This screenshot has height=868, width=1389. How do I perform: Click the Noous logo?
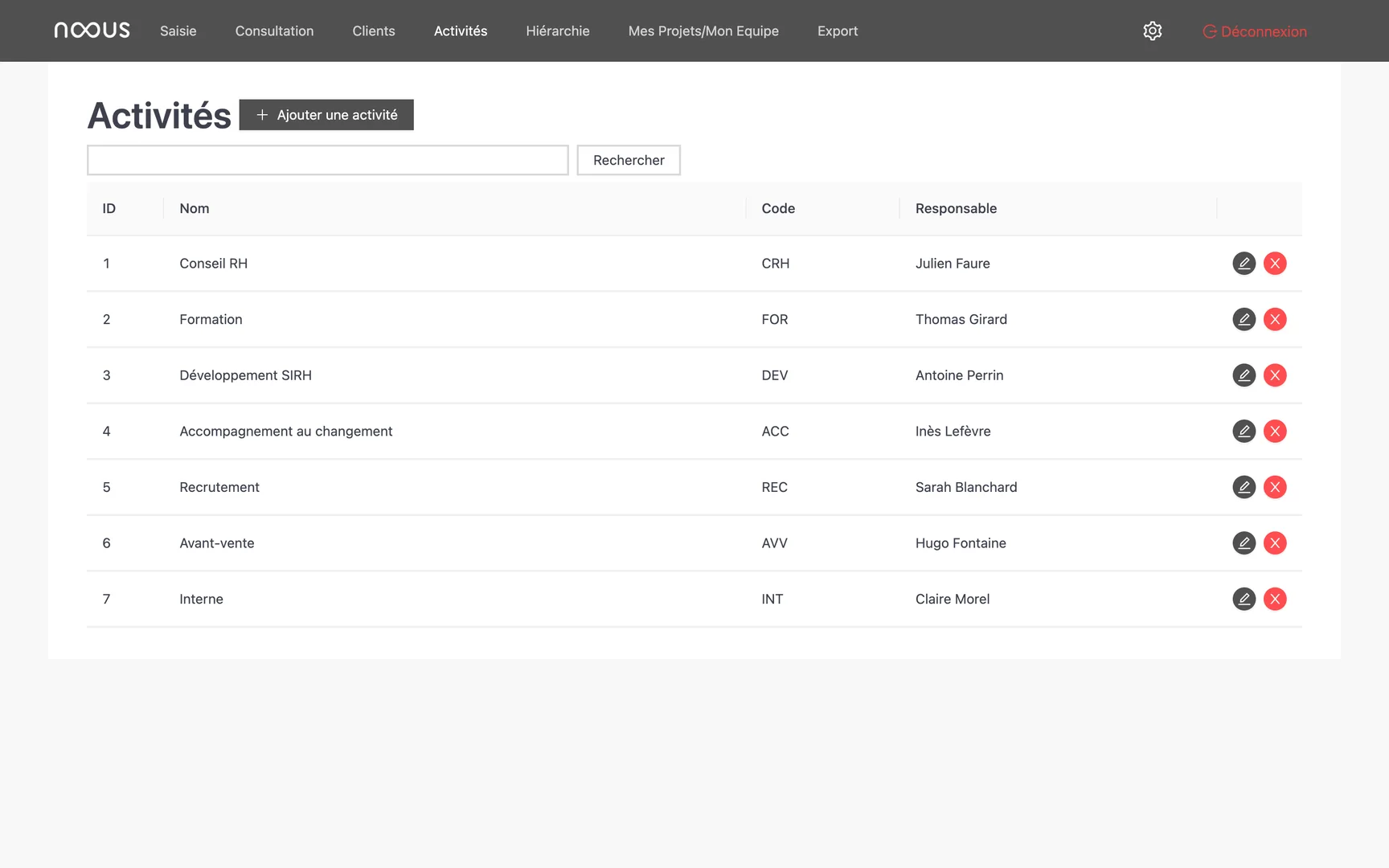(x=92, y=31)
